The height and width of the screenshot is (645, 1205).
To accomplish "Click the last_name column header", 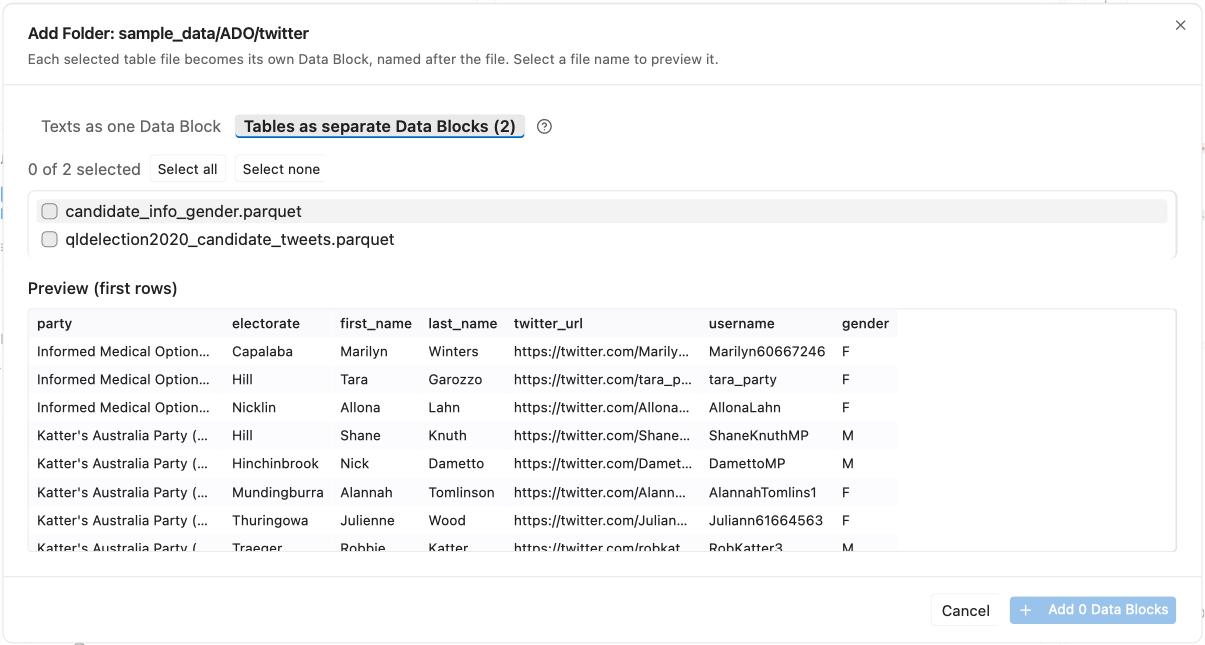I will click(x=463, y=324).
